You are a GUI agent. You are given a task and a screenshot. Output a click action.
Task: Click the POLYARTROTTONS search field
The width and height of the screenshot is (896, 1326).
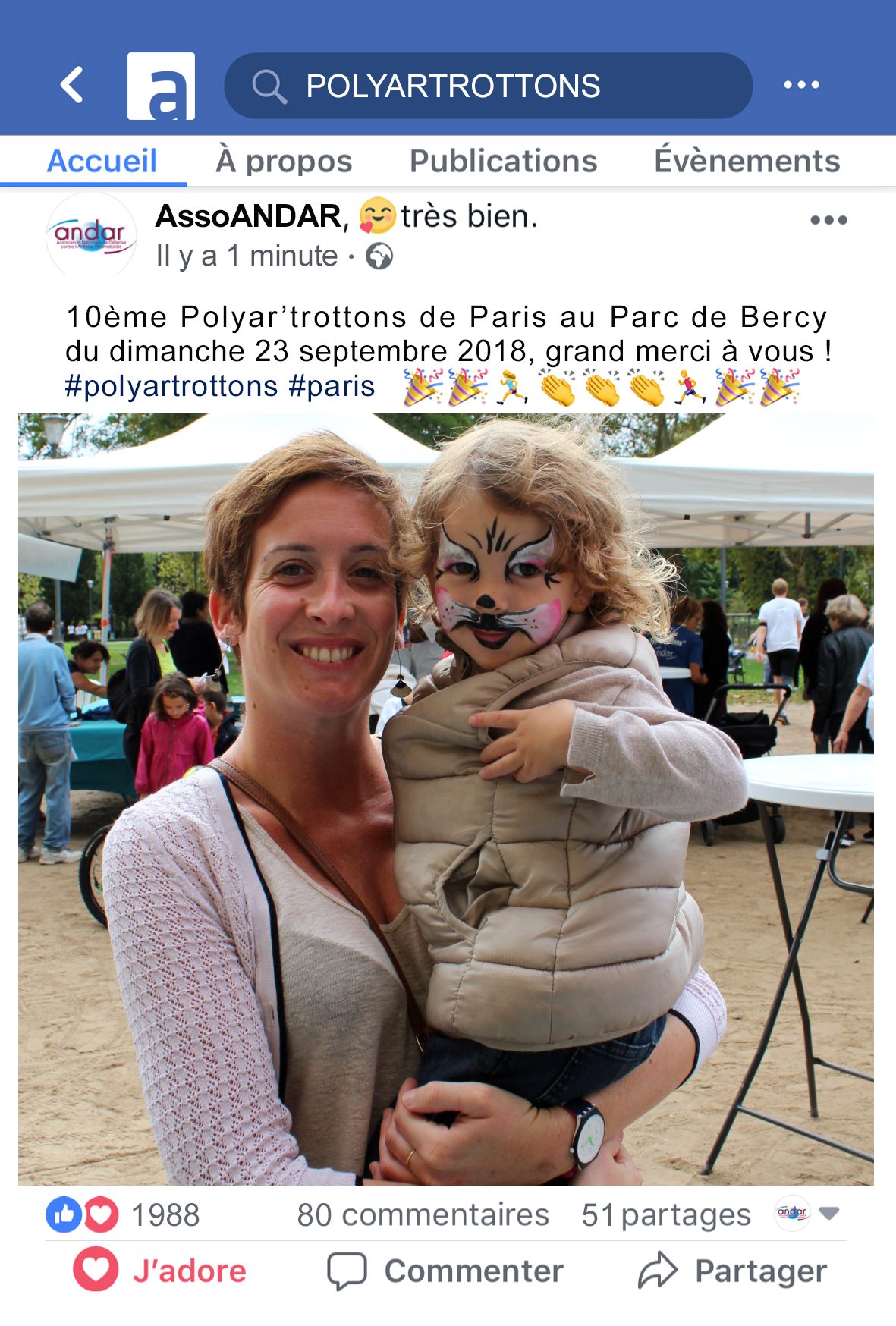[x=489, y=86]
